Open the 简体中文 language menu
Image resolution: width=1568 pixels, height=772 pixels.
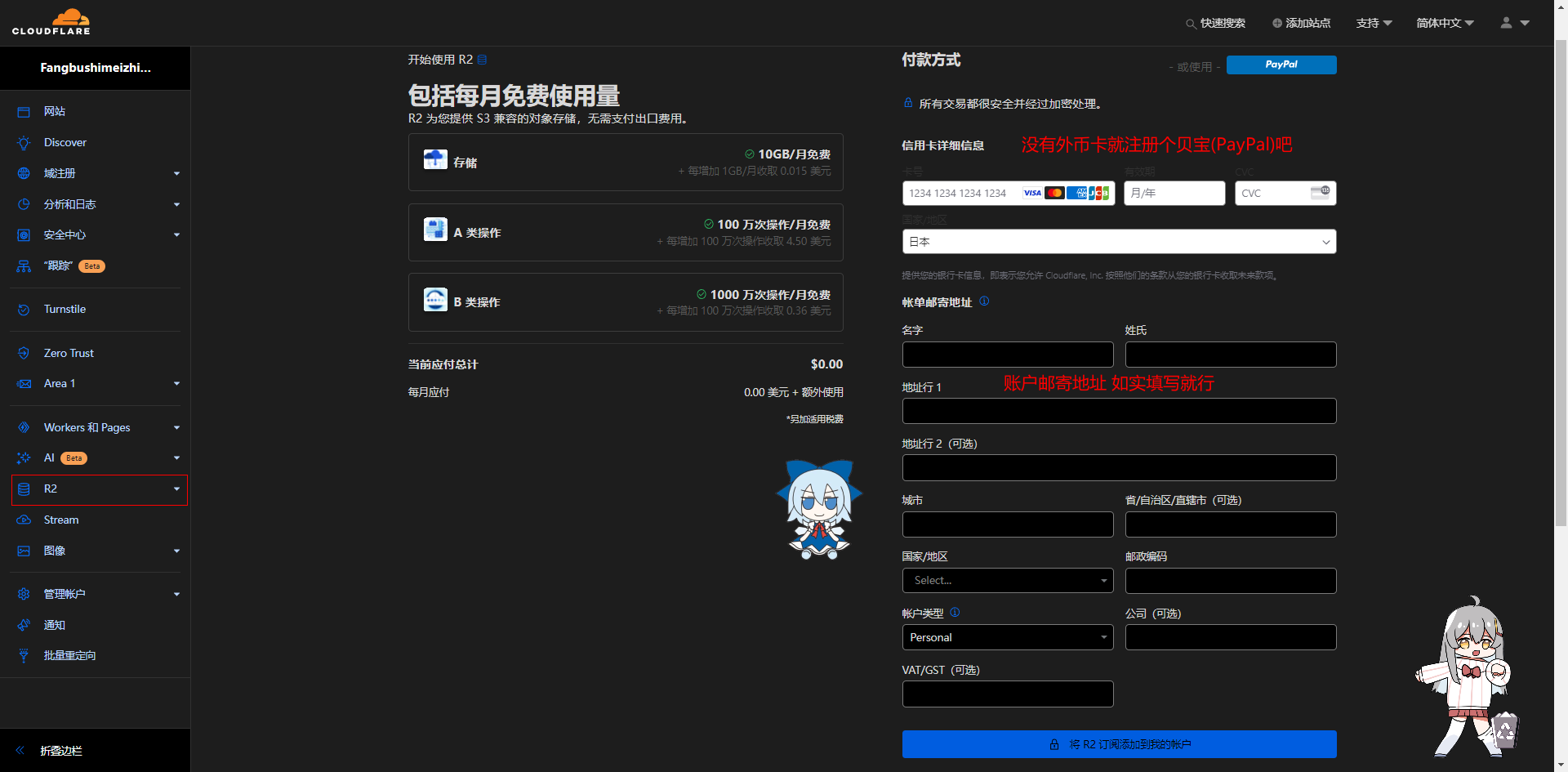point(1444,24)
